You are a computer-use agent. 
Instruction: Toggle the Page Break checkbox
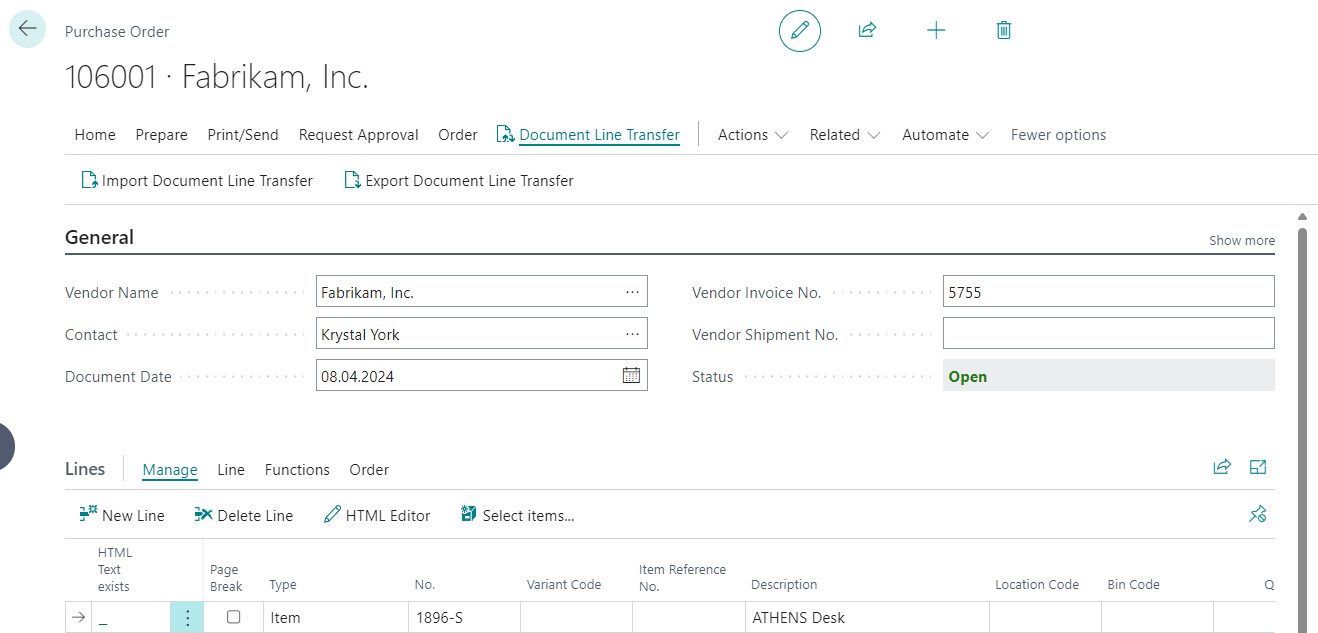(x=234, y=618)
